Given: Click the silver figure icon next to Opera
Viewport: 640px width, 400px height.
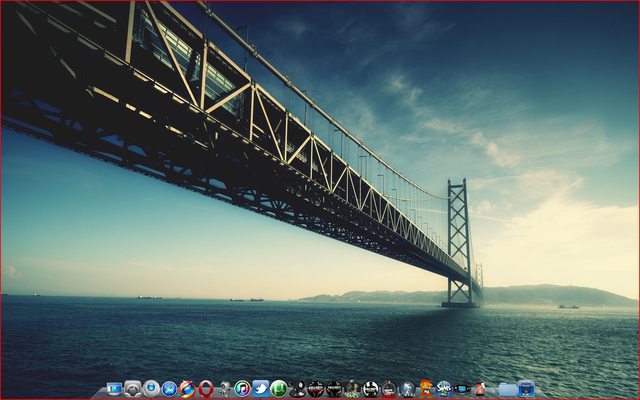Looking at the screenshot, I should 224,389.
